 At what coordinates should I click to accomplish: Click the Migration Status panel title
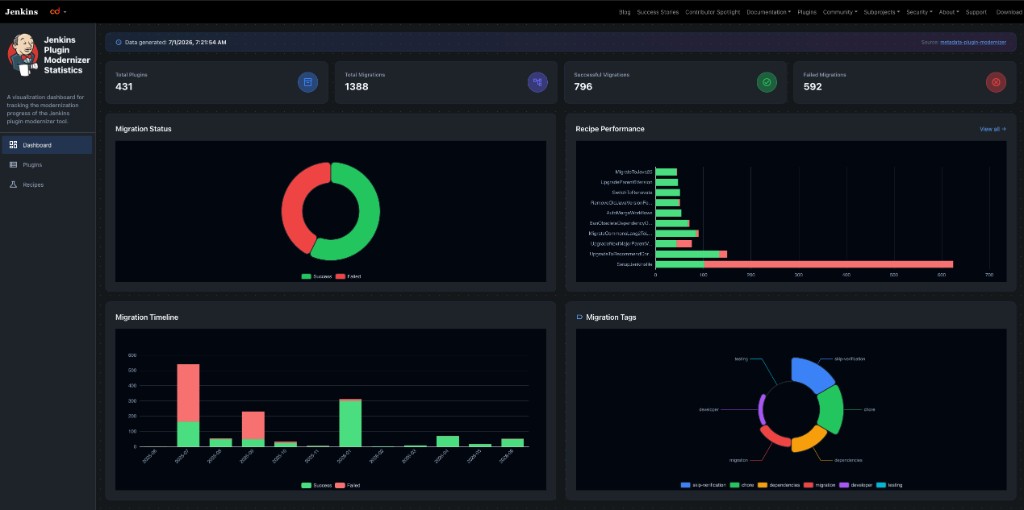point(143,129)
